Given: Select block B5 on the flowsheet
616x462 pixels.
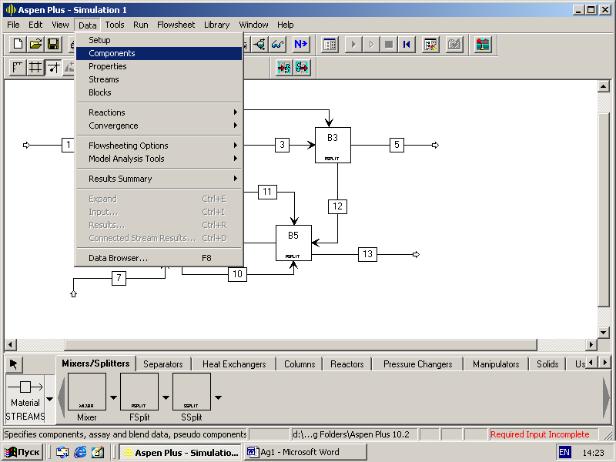Looking at the screenshot, I should [x=293, y=242].
